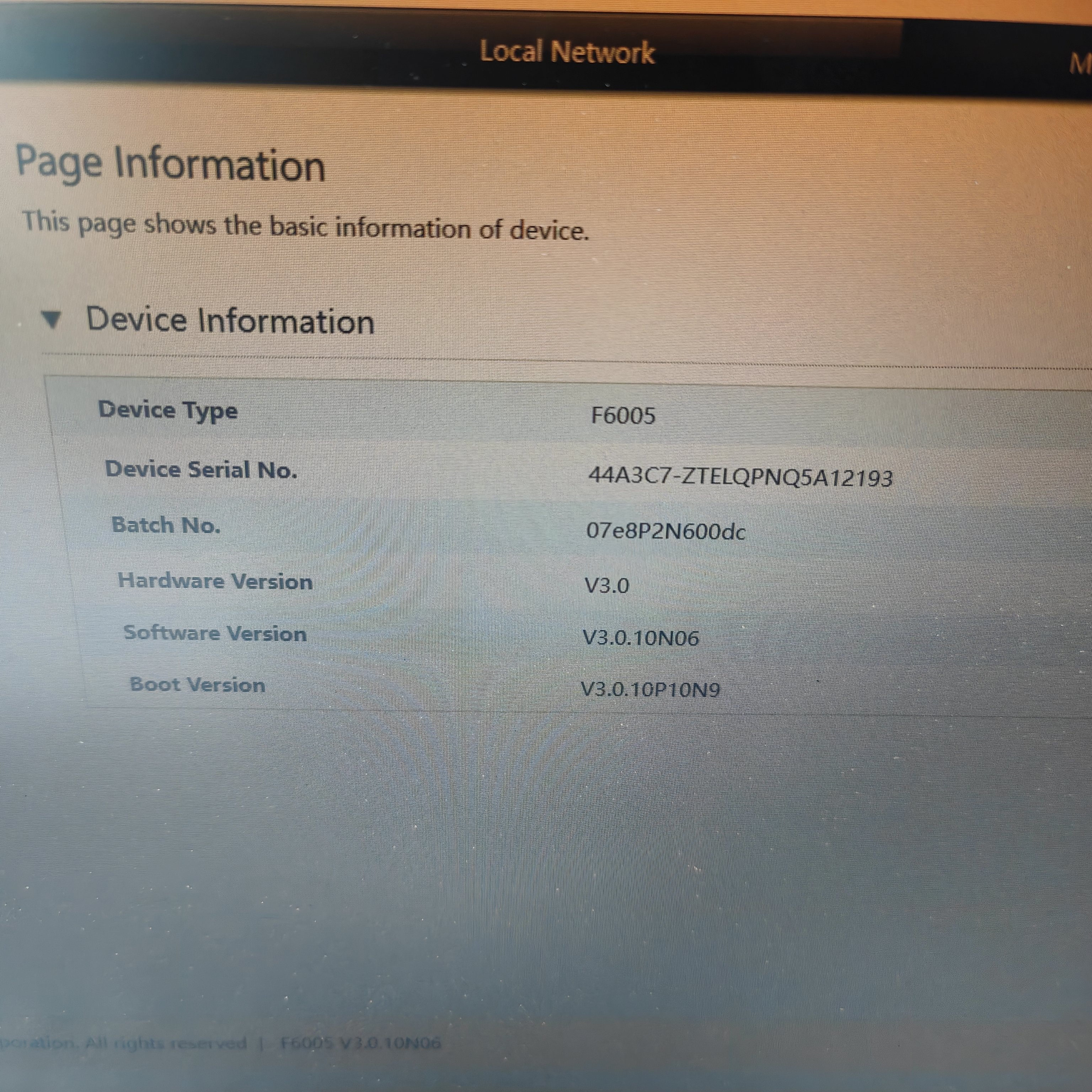Select software version value V3.0.10N06
1092x1092 pixels.
pyautogui.click(x=641, y=638)
